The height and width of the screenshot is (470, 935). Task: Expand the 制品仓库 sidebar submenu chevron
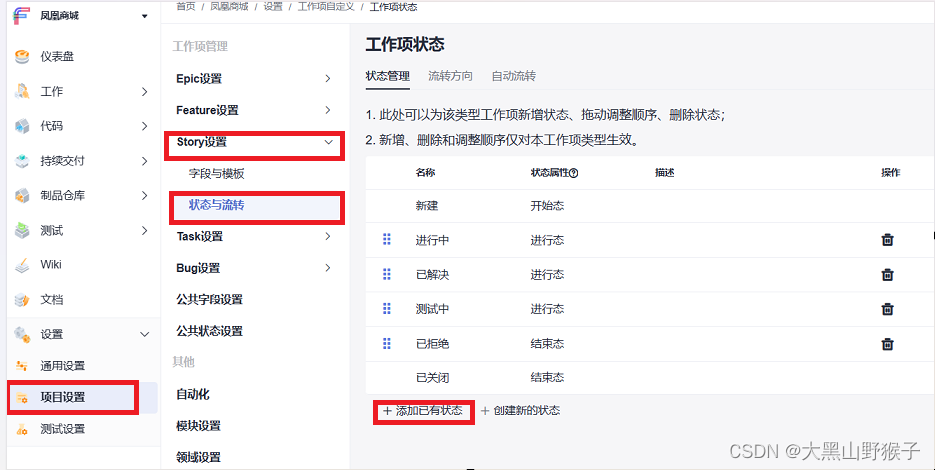(144, 195)
